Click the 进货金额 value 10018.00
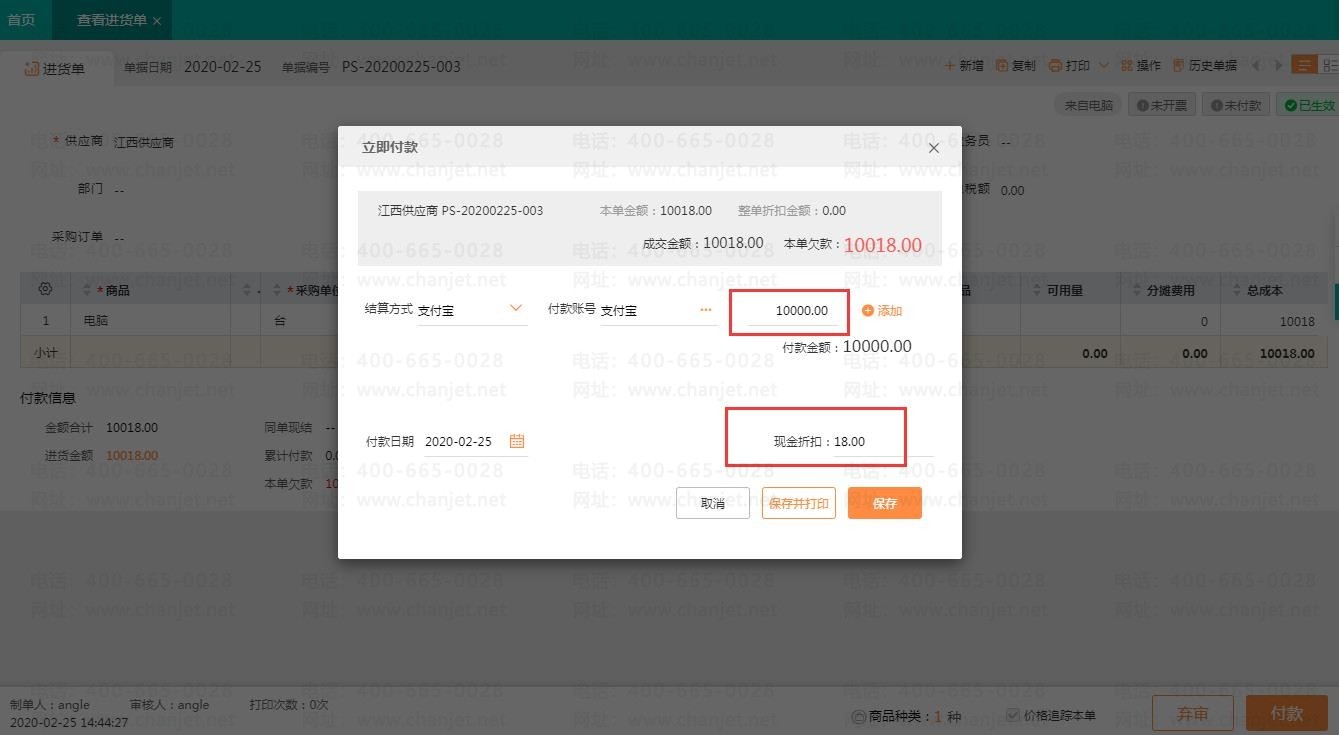 (x=132, y=455)
